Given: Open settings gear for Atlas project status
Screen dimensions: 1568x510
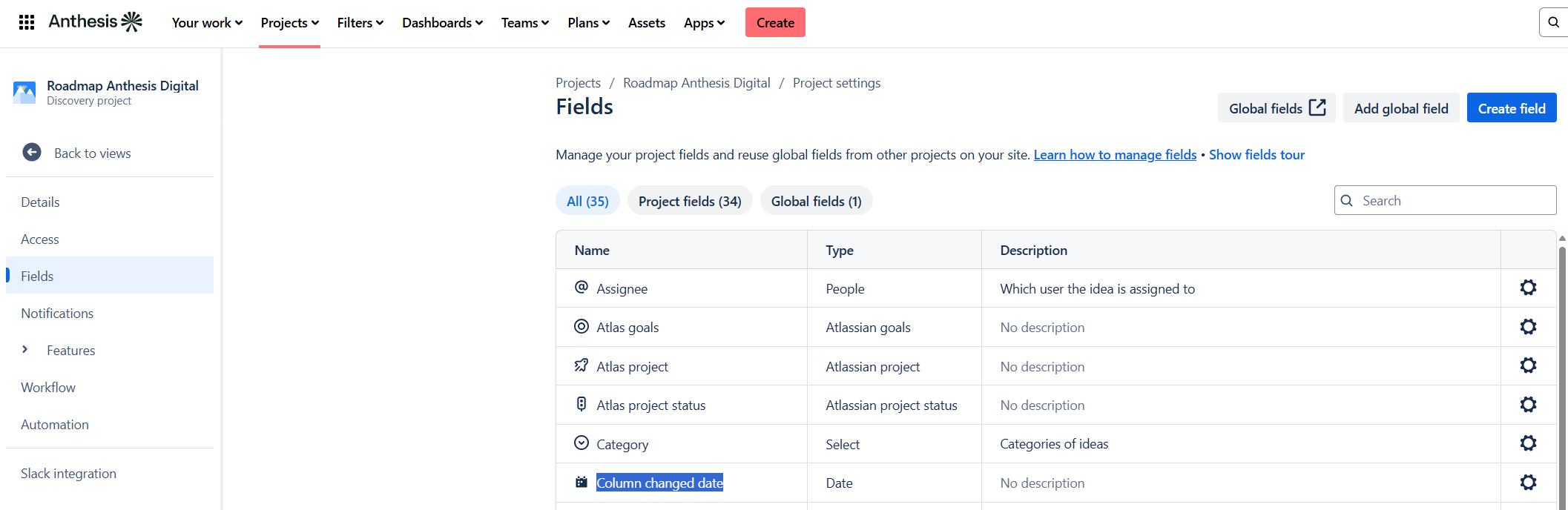Looking at the screenshot, I should 1528,405.
